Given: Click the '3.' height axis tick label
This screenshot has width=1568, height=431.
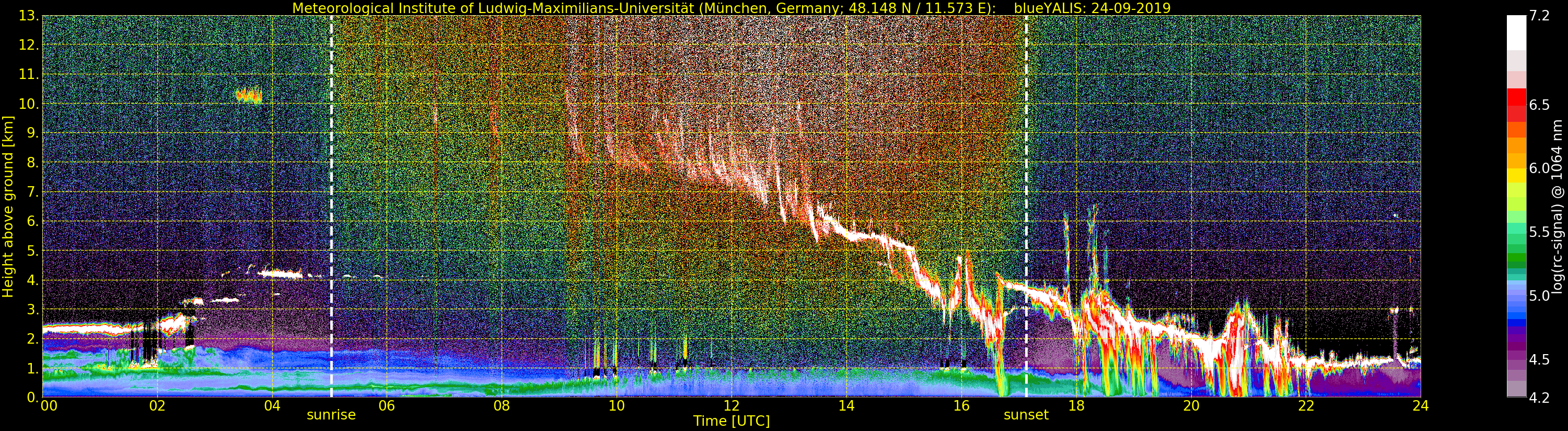Looking at the screenshot, I should pos(32,309).
